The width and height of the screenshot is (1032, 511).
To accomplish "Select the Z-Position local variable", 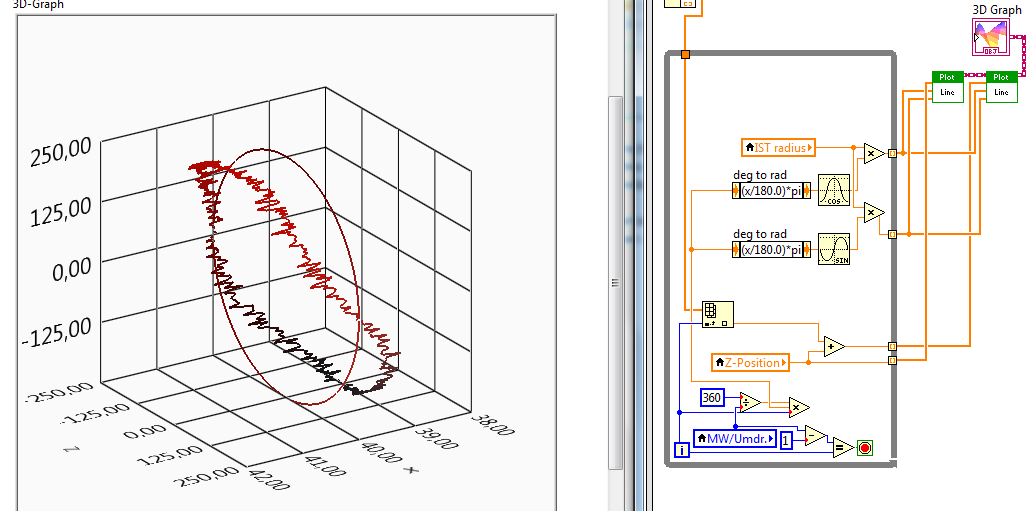I will (x=750, y=362).
